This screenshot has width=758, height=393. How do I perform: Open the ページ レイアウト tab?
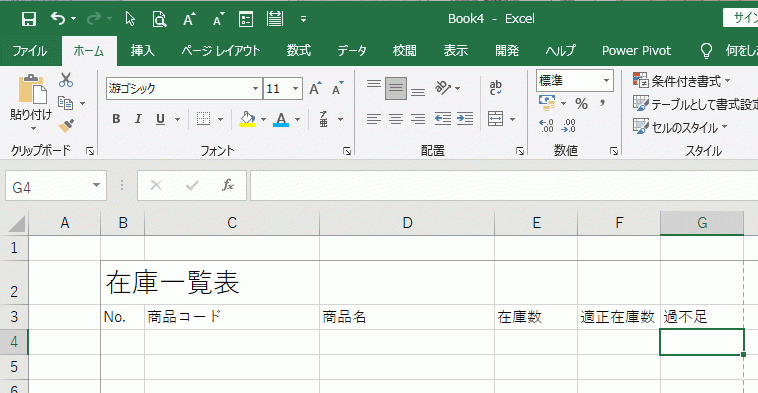[221, 51]
